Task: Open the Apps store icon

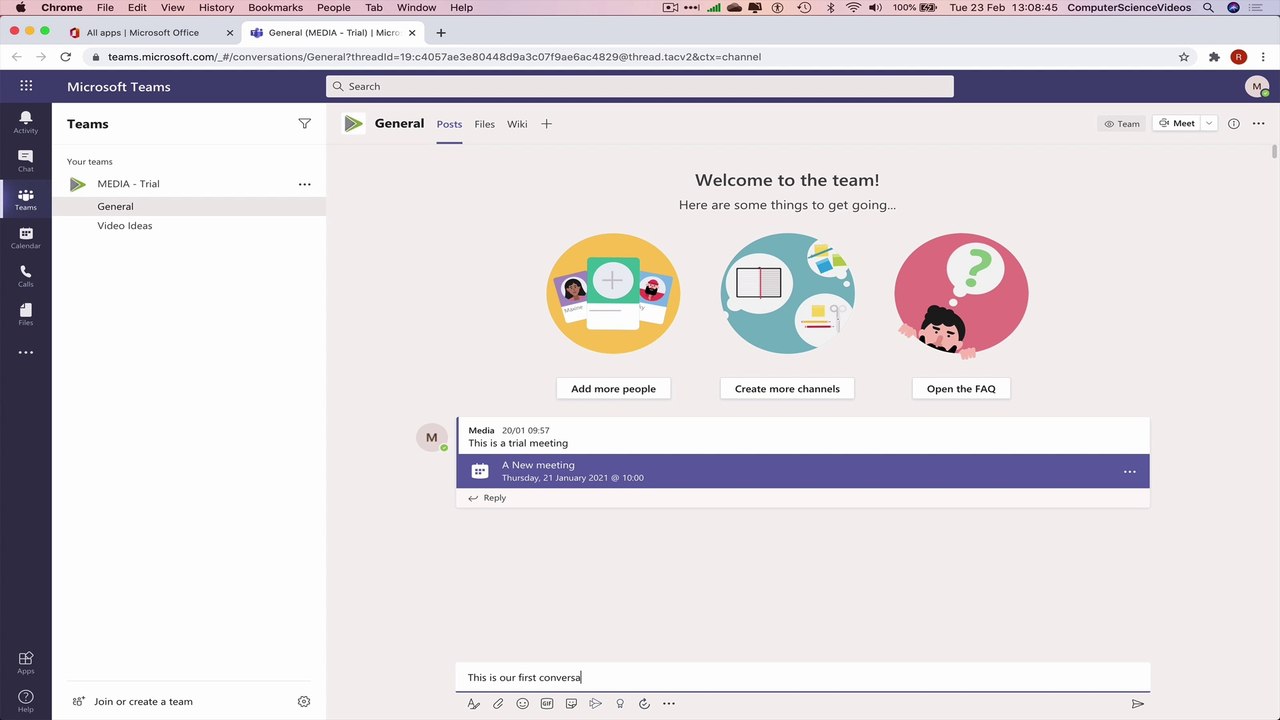Action: click(26, 662)
